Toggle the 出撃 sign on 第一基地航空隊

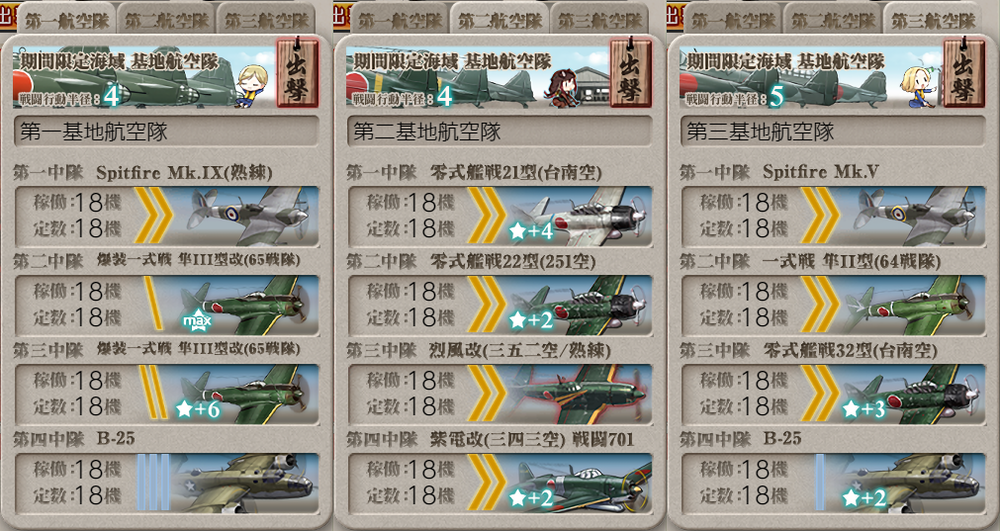click(297, 73)
